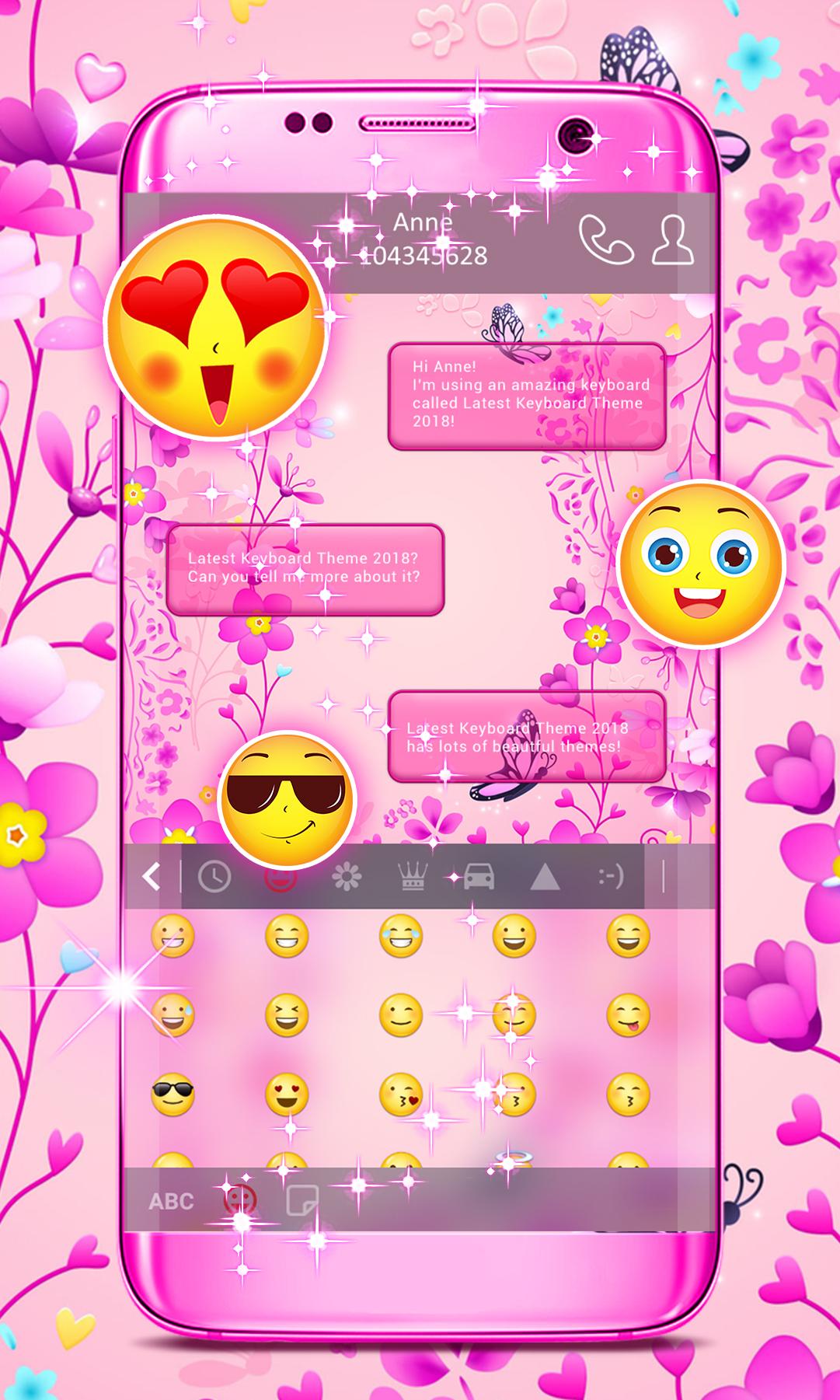Viewport: 840px width, 1400px height.
Task: Insert the small heart-eyes emoji in grid
Action: [286, 1095]
